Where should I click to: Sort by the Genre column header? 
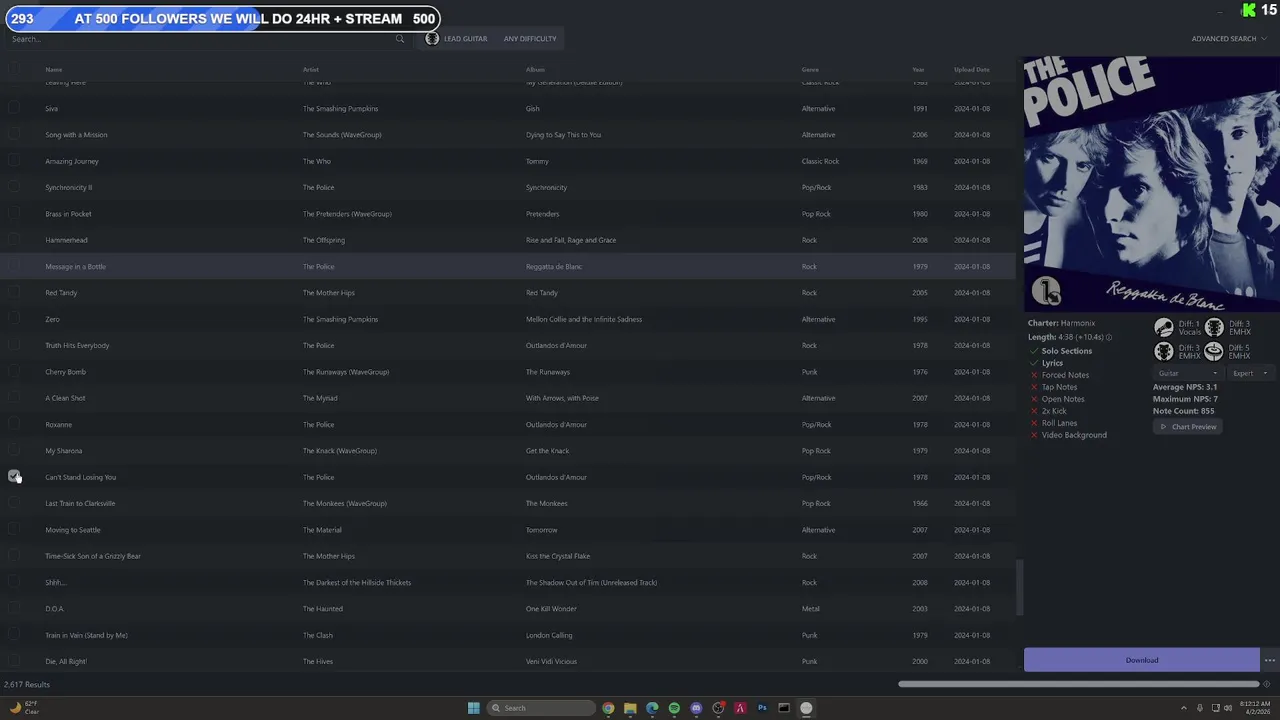(810, 69)
